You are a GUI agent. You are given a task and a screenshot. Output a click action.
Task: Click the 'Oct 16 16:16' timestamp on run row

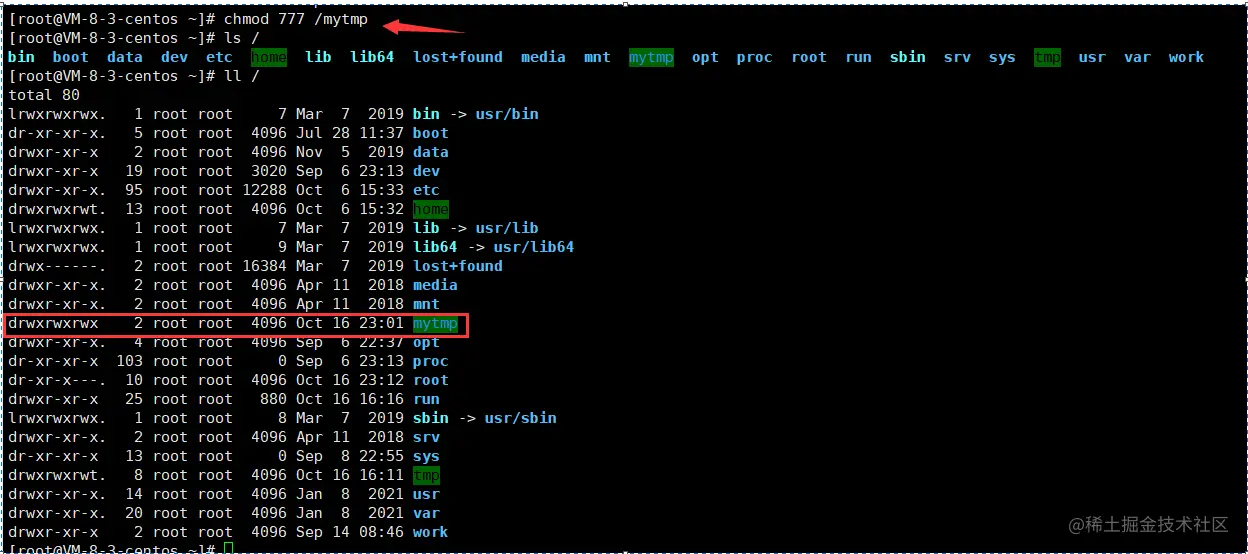tap(349, 399)
